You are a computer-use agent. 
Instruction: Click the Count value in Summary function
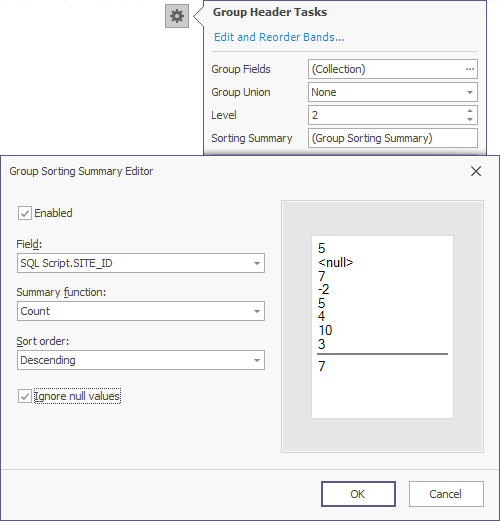(x=35, y=311)
